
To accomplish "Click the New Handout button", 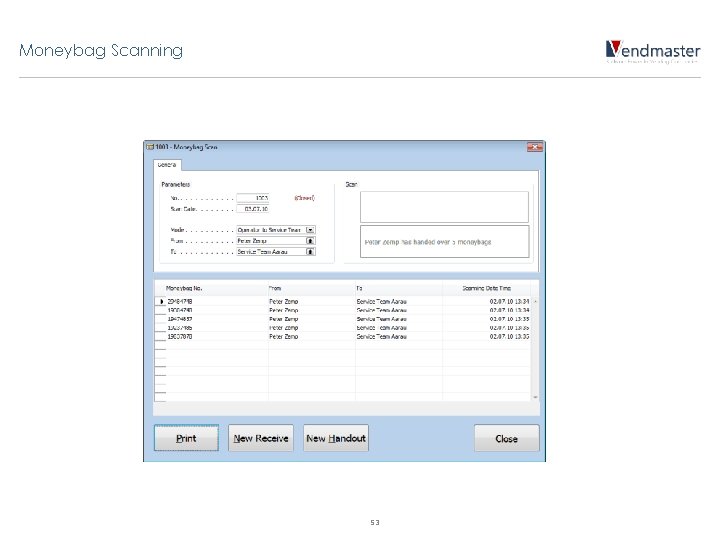I will [x=336, y=438].
